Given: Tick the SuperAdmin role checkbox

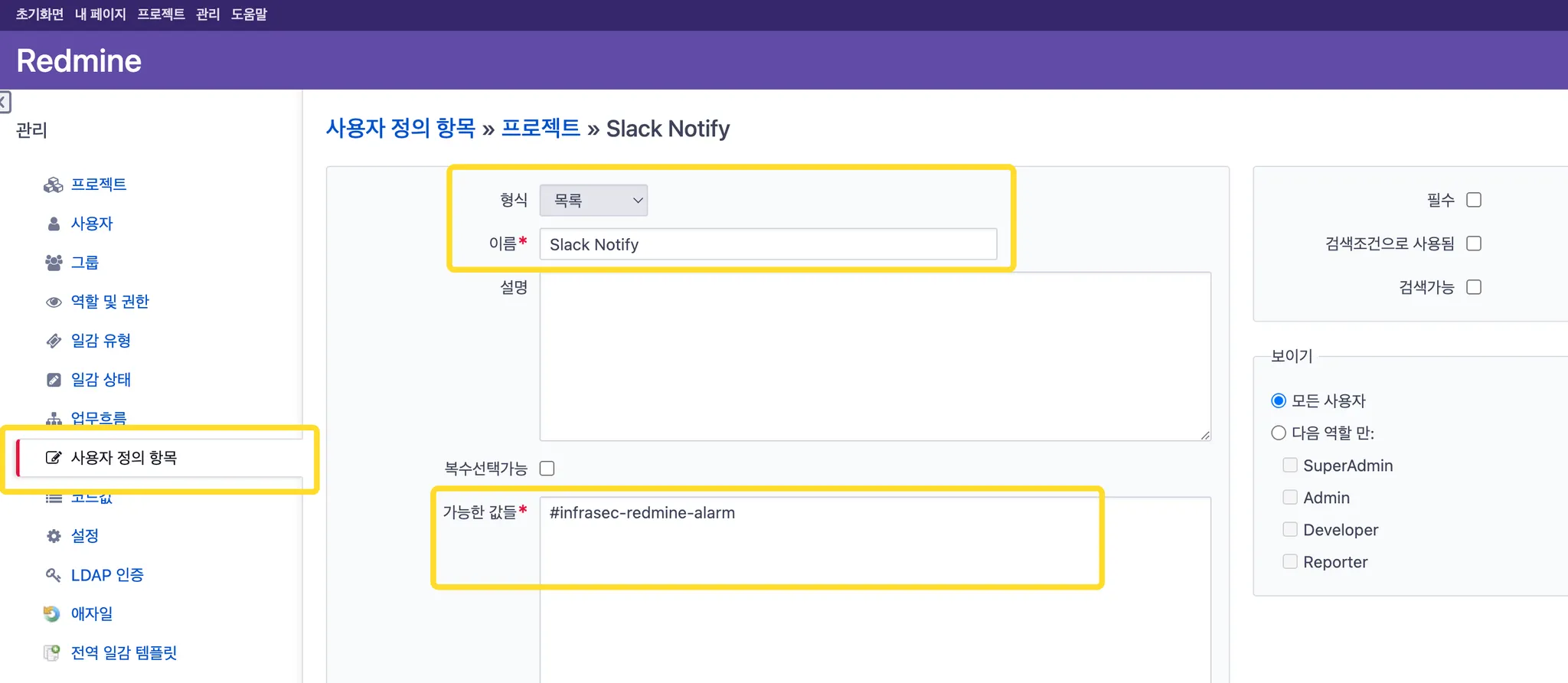Looking at the screenshot, I should (x=1290, y=466).
